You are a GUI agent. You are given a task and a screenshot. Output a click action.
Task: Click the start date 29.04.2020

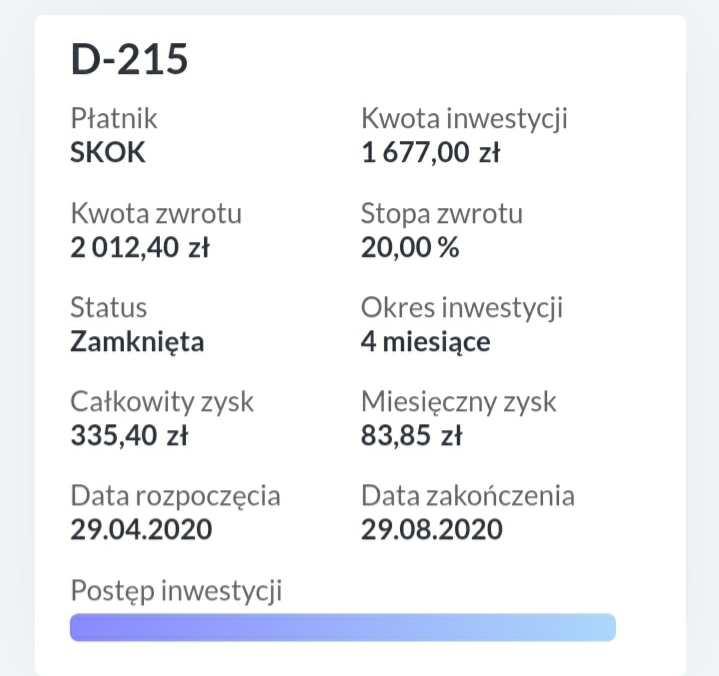point(141,529)
